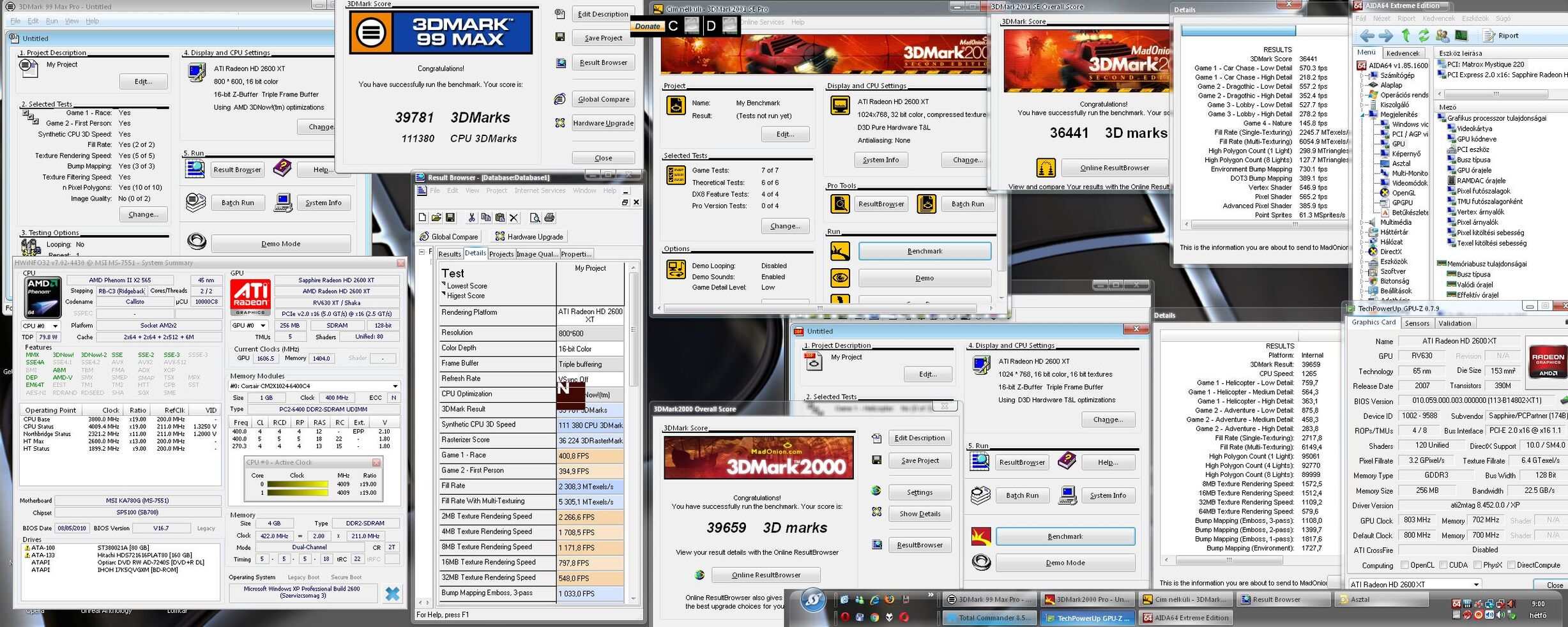Click New document icon in Result Browser toolbar

[422, 218]
